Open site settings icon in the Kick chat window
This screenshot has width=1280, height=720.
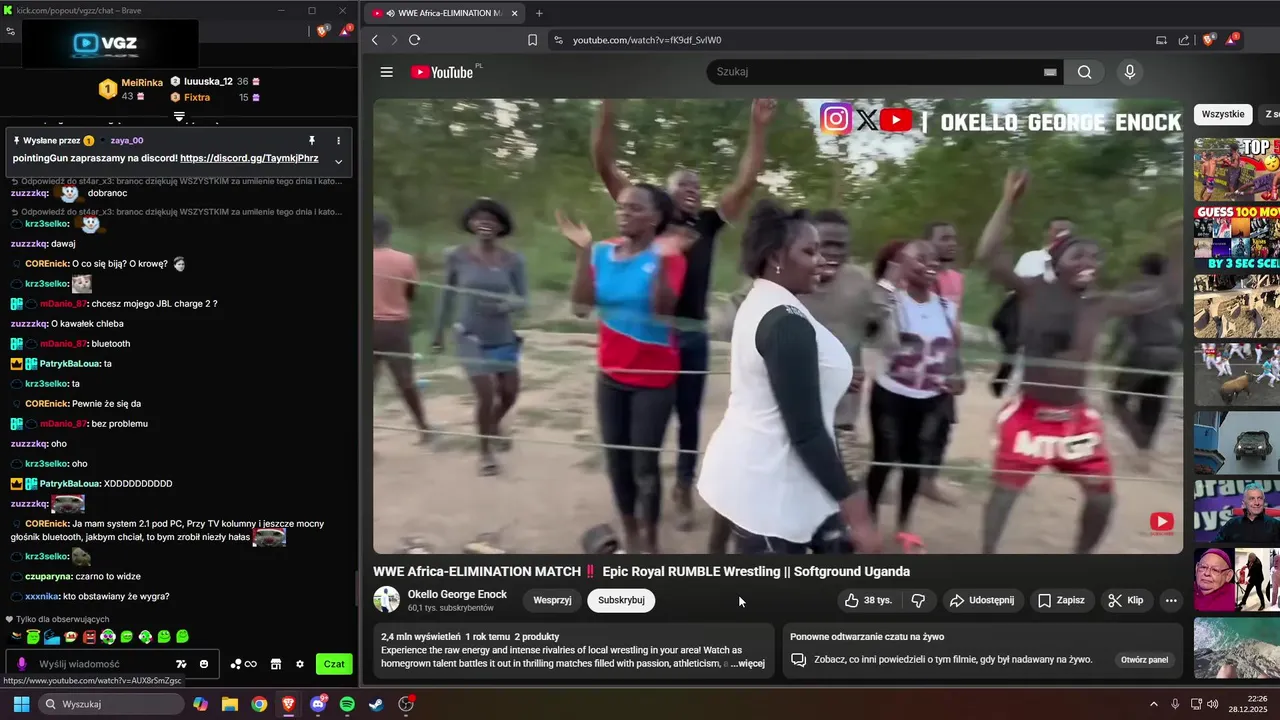click(x=10, y=31)
